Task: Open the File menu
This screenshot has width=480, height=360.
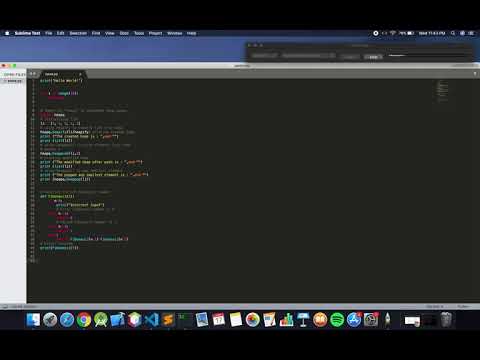Action: pyautogui.click(x=49, y=33)
